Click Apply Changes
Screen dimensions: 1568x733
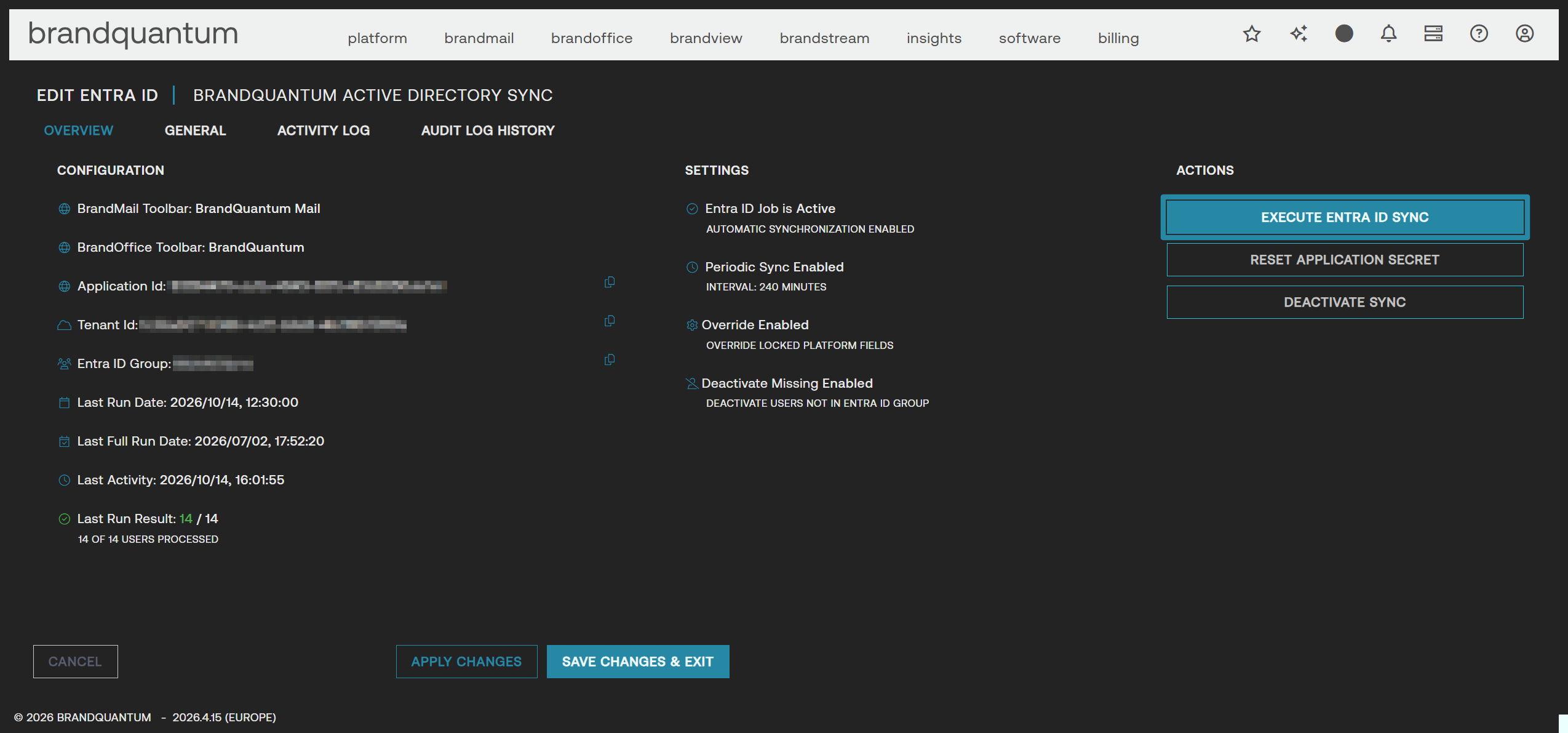point(466,662)
